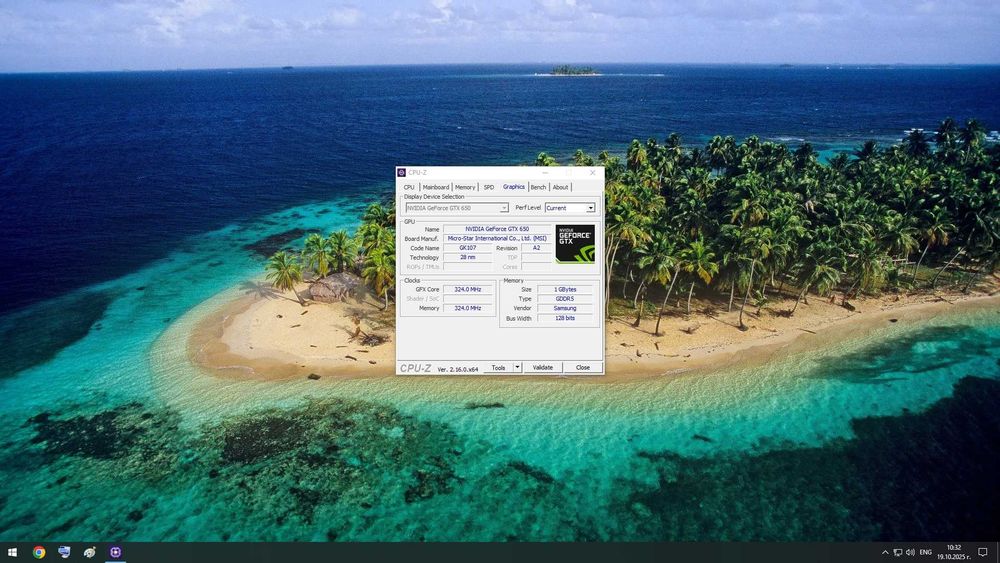Select the Memory tab
This screenshot has width=1000, height=563.
tap(465, 187)
